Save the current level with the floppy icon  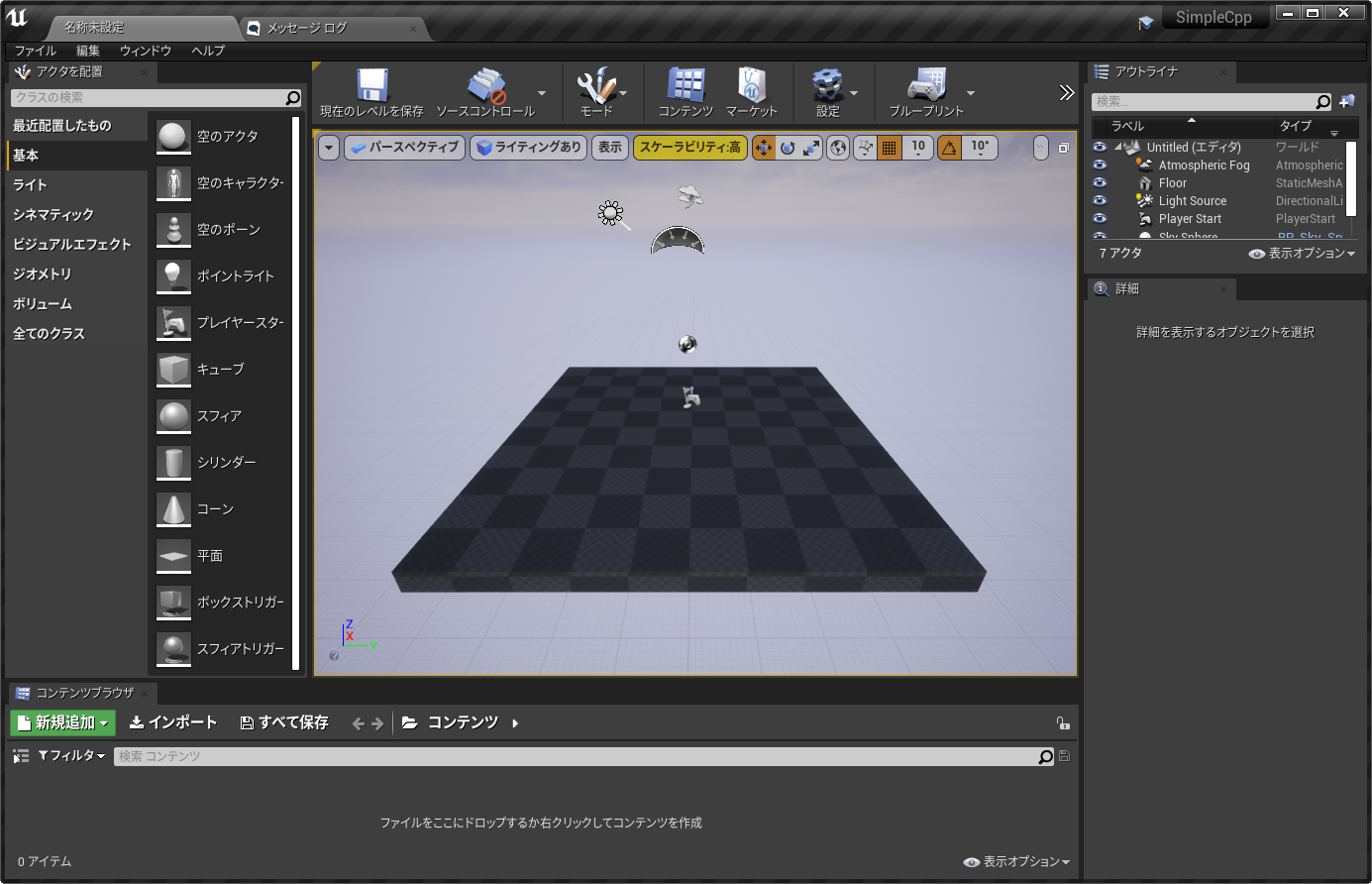tap(371, 85)
